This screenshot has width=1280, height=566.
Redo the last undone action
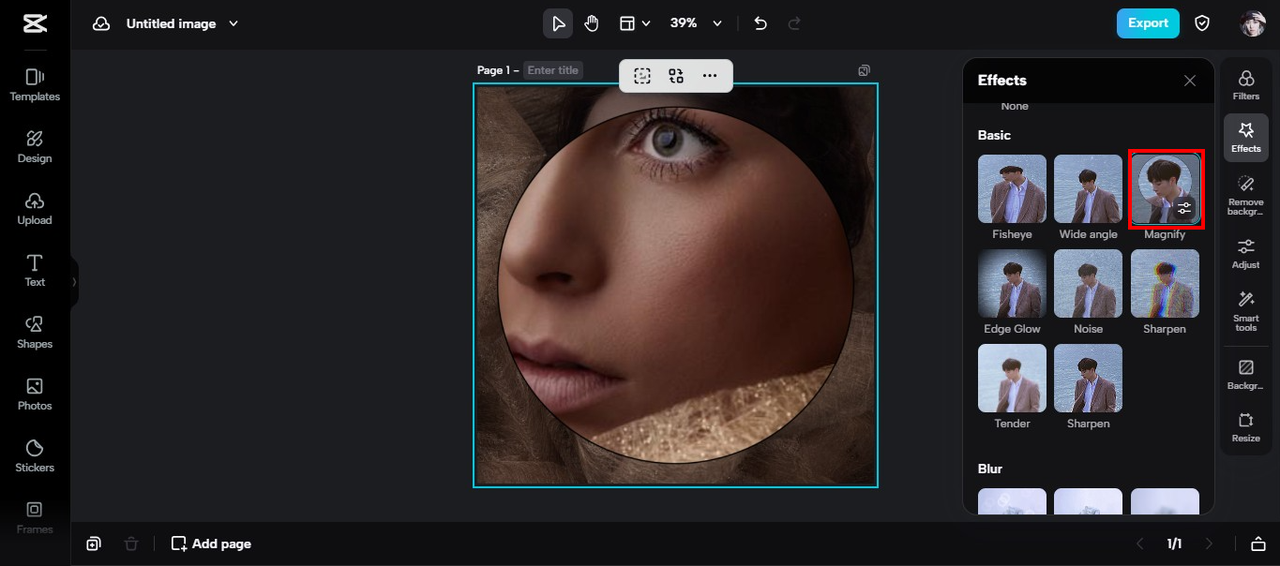coord(795,24)
